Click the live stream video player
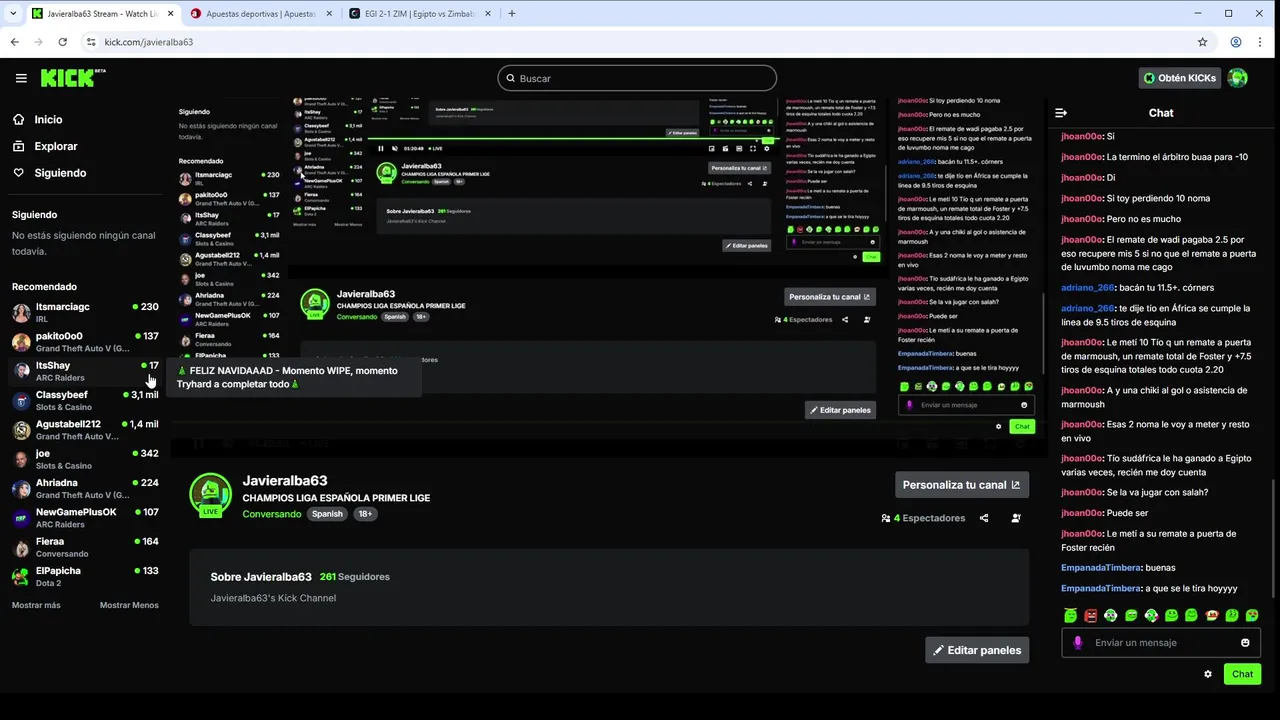1280x720 pixels. pos(608,277)
